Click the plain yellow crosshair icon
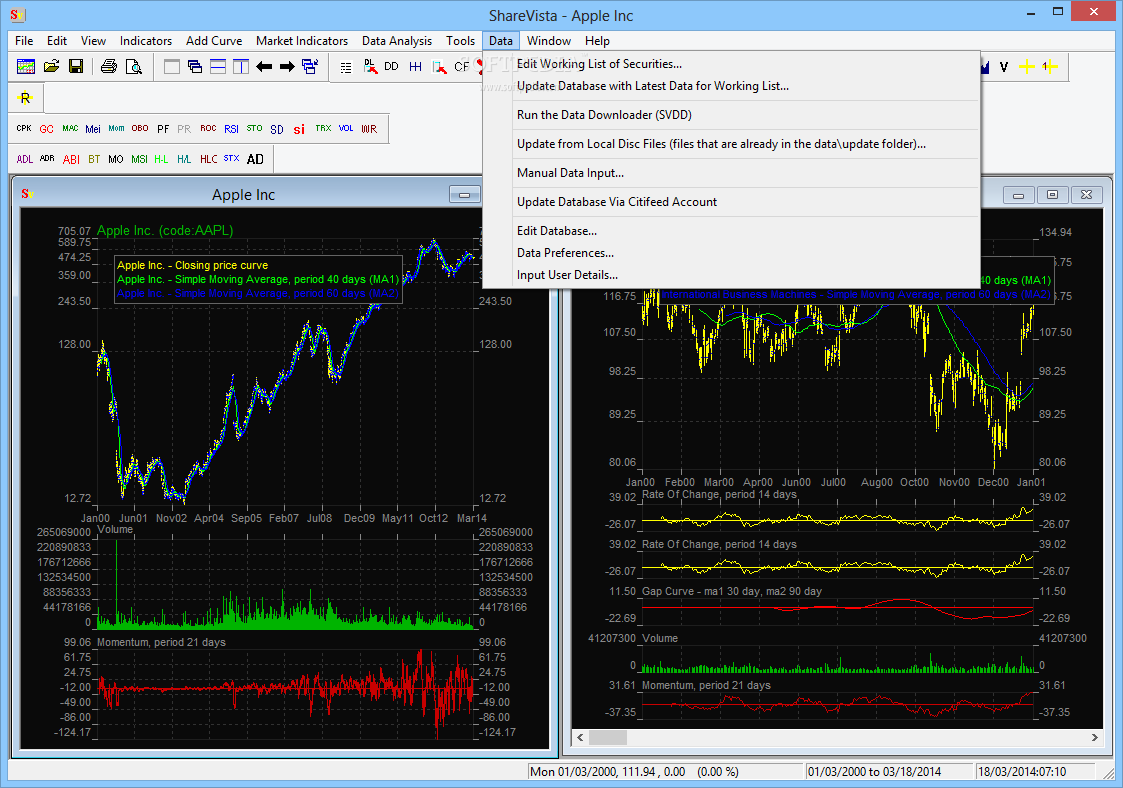 [x=1027, y=67]
